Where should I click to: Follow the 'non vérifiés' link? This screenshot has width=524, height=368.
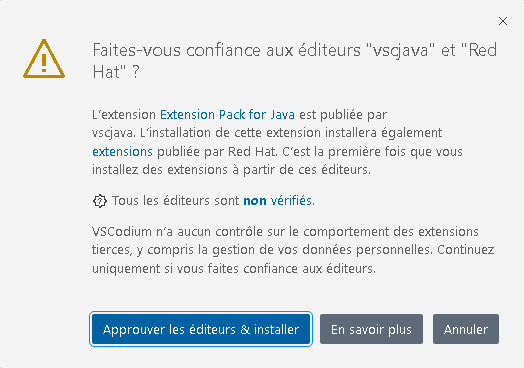(278, 201)
